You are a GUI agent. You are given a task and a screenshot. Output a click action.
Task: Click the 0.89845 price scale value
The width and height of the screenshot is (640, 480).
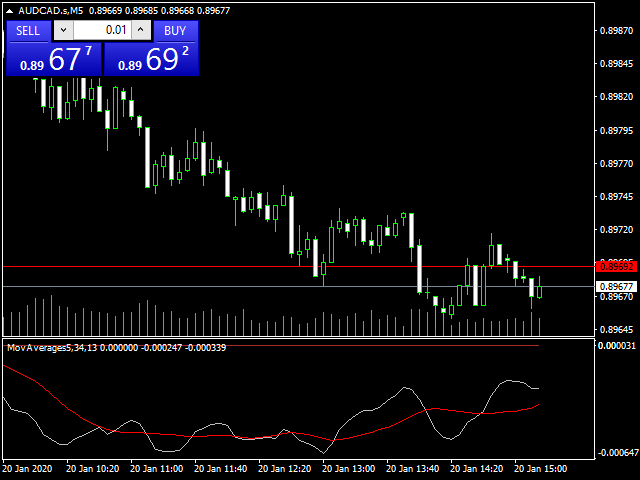coord(616,64)
